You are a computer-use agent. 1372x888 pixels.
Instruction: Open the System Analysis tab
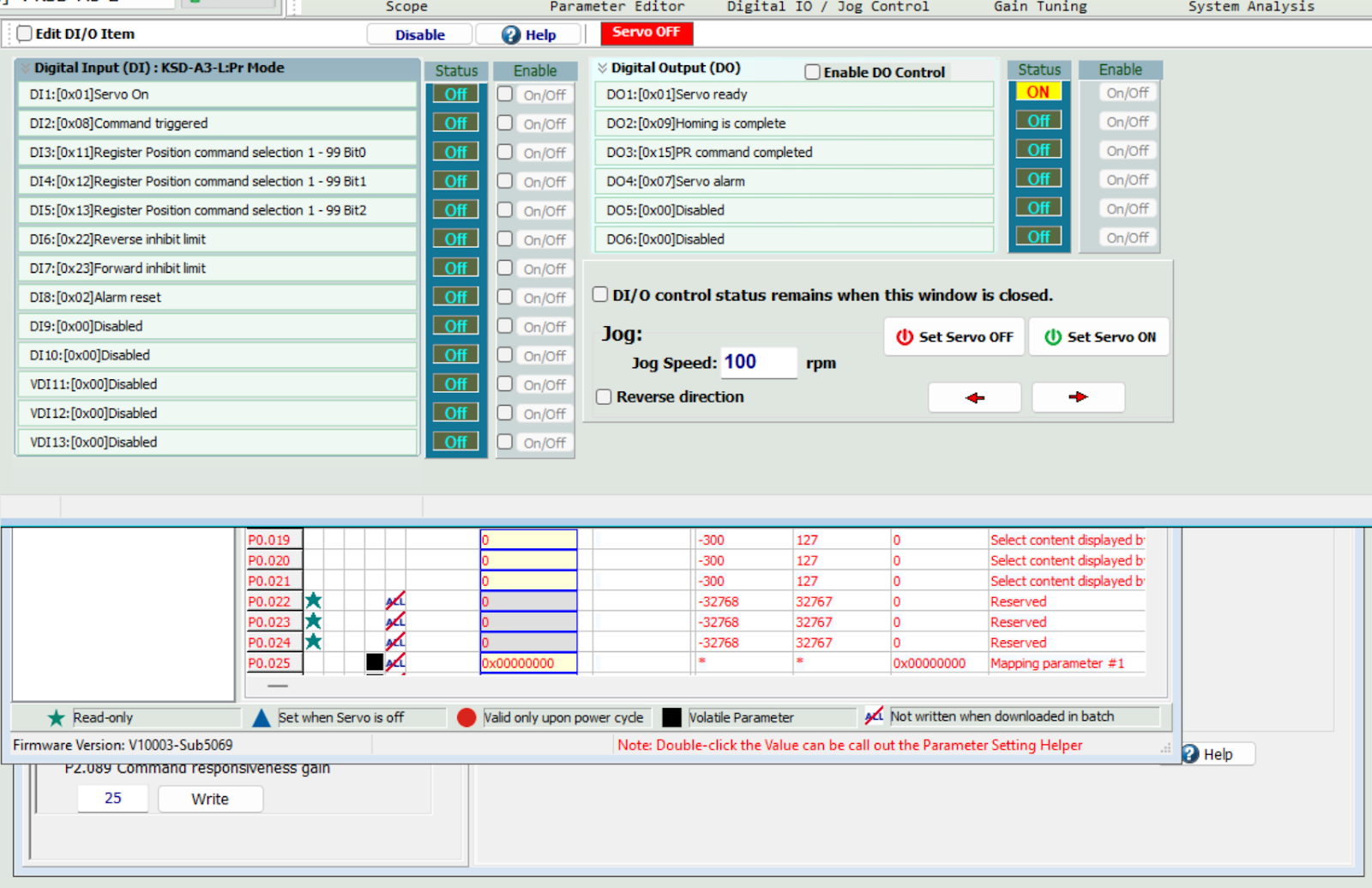(x=1251, y=7)
